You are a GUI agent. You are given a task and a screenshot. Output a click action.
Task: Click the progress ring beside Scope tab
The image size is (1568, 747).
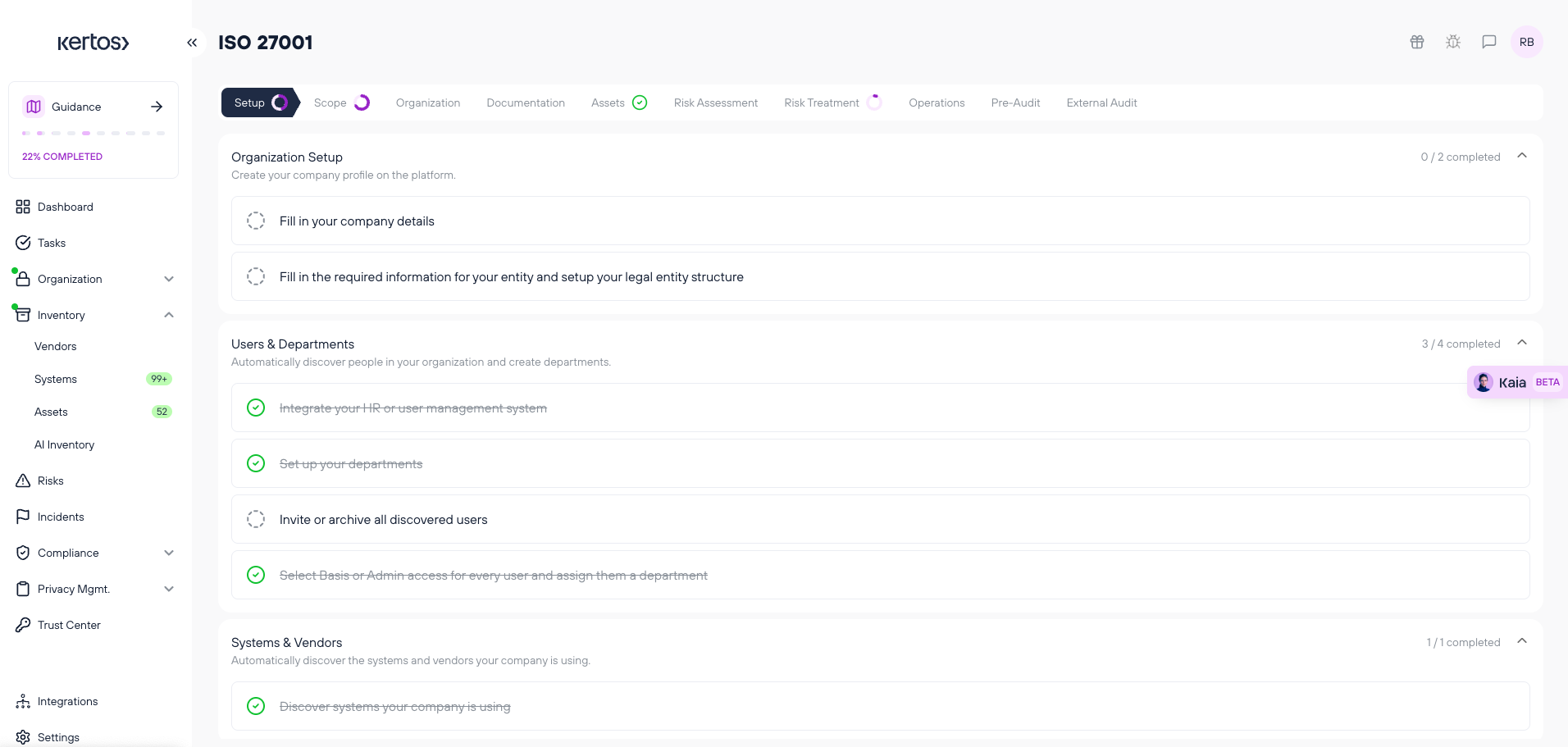[362, 102]
